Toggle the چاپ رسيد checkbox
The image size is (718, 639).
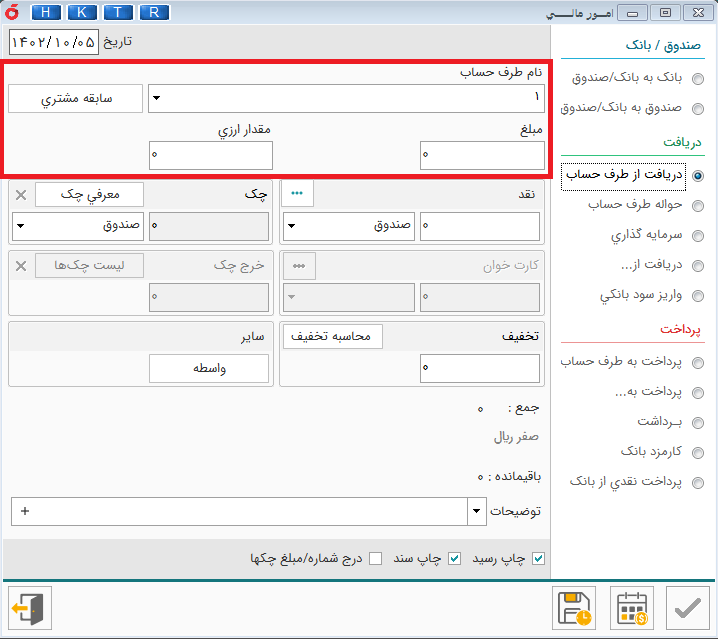539,558
